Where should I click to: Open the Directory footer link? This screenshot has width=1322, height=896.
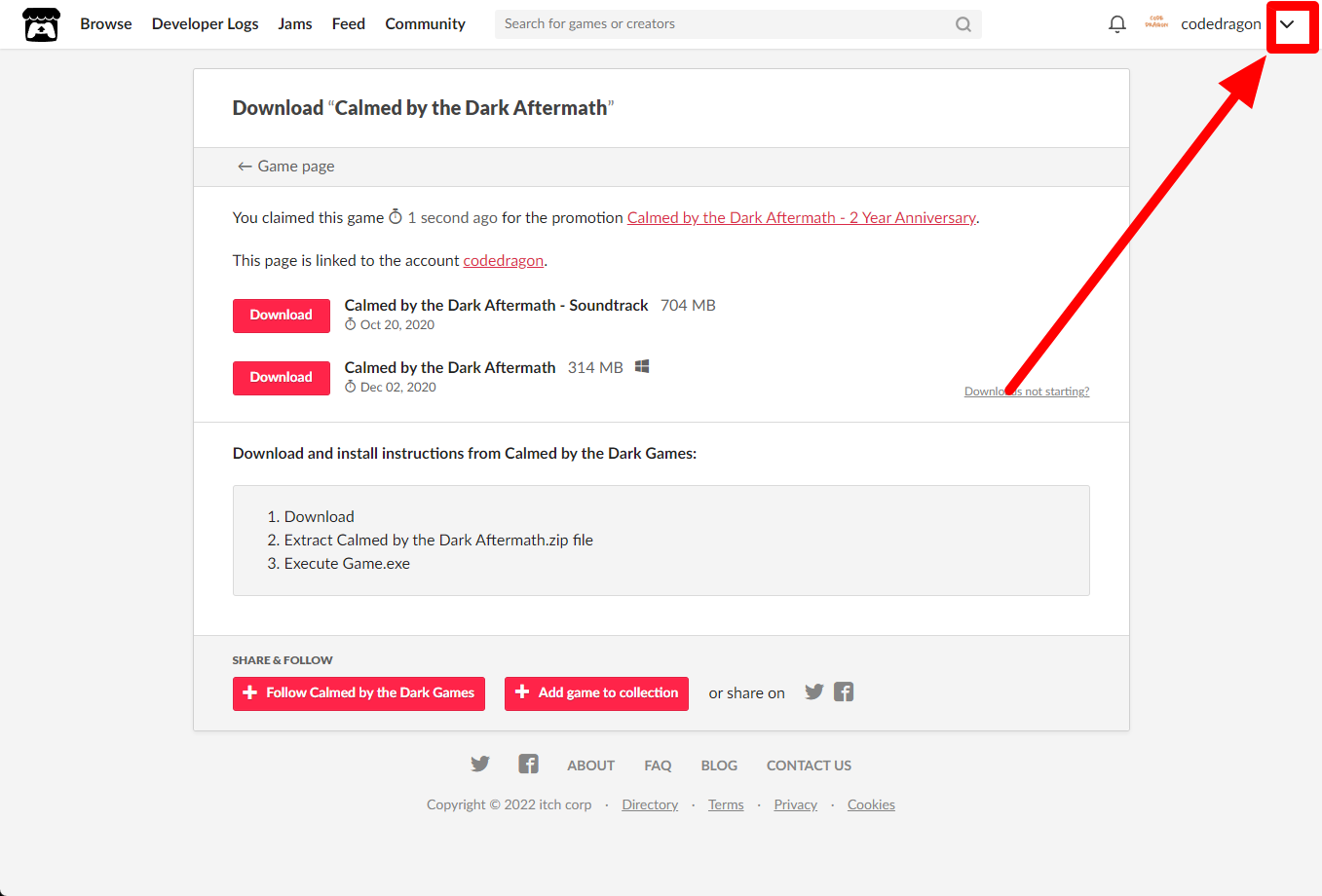650,804
